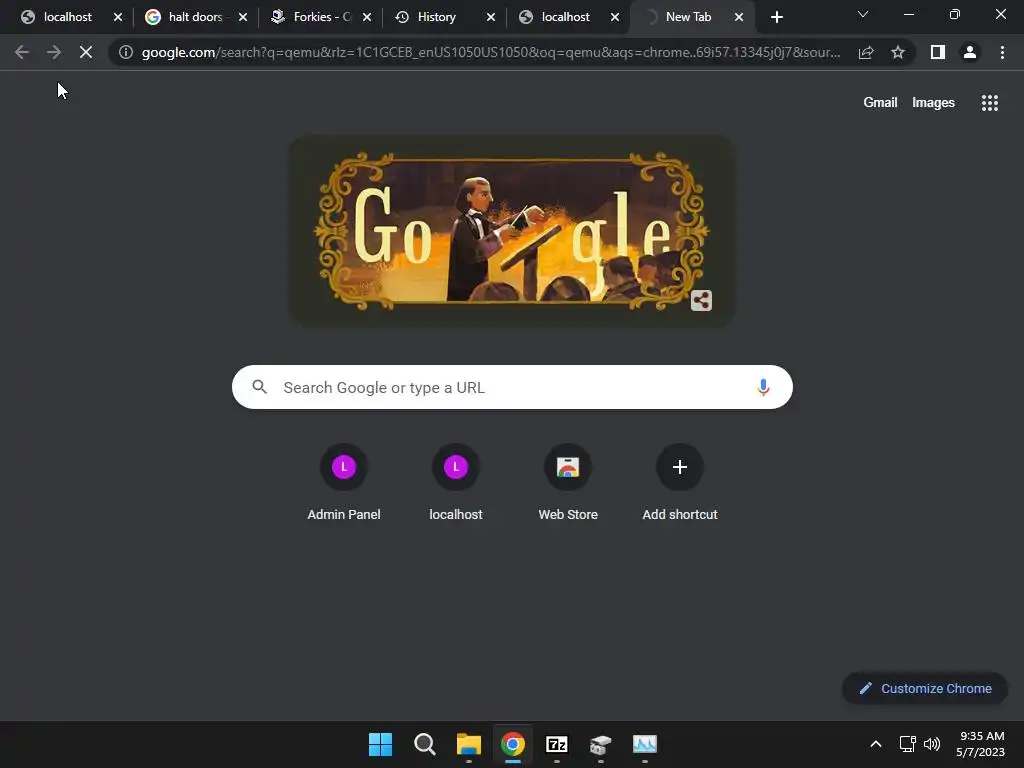Open the Web Store shortcut
The image size is (1024, 768).
pos(568,483)
